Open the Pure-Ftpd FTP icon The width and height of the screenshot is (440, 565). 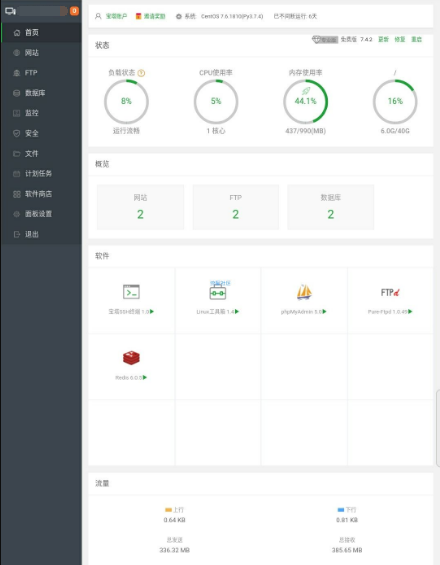click(390, 292)
